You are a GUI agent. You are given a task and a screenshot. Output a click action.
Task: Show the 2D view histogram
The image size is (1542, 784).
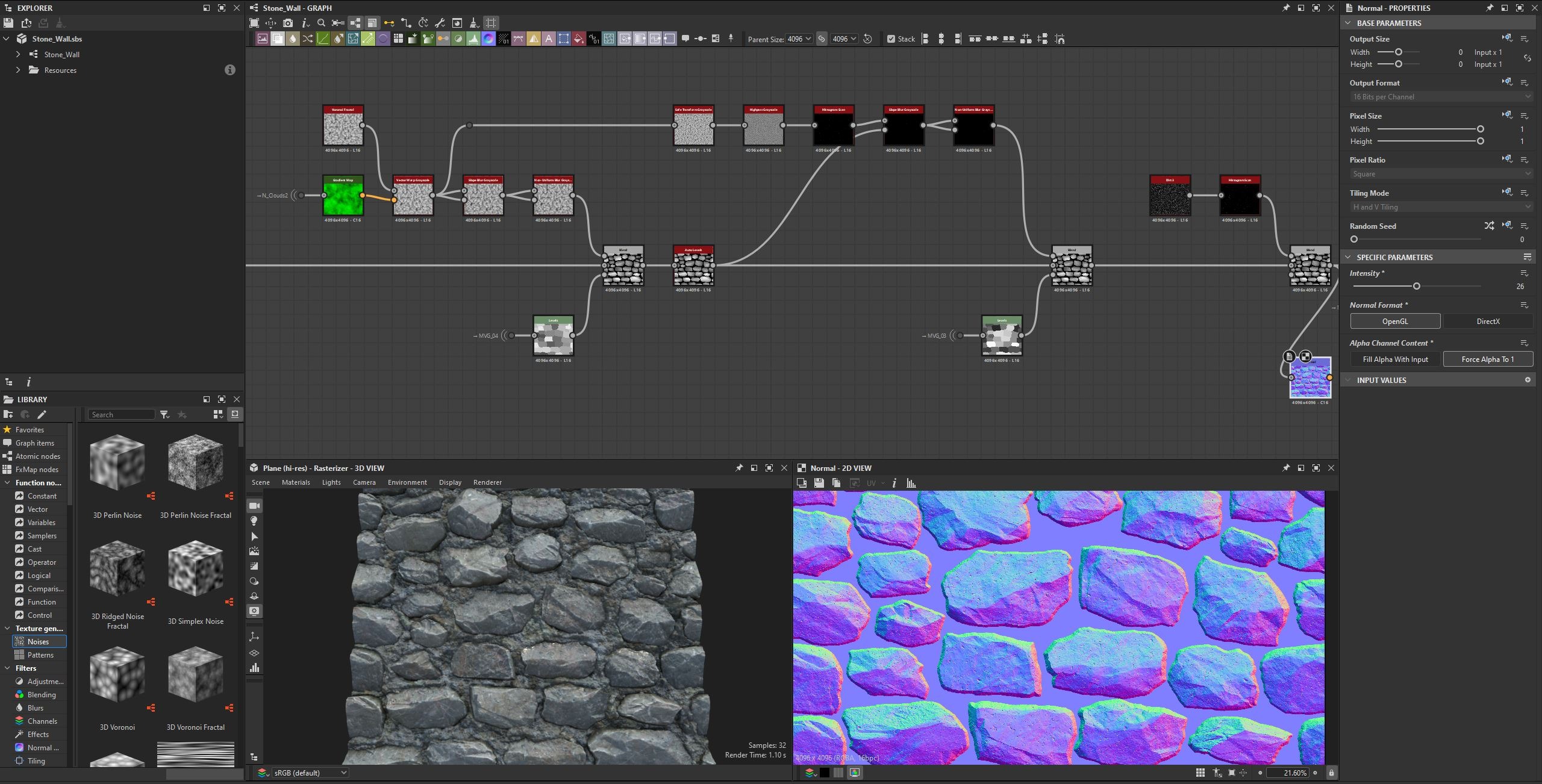click(911, 483)
